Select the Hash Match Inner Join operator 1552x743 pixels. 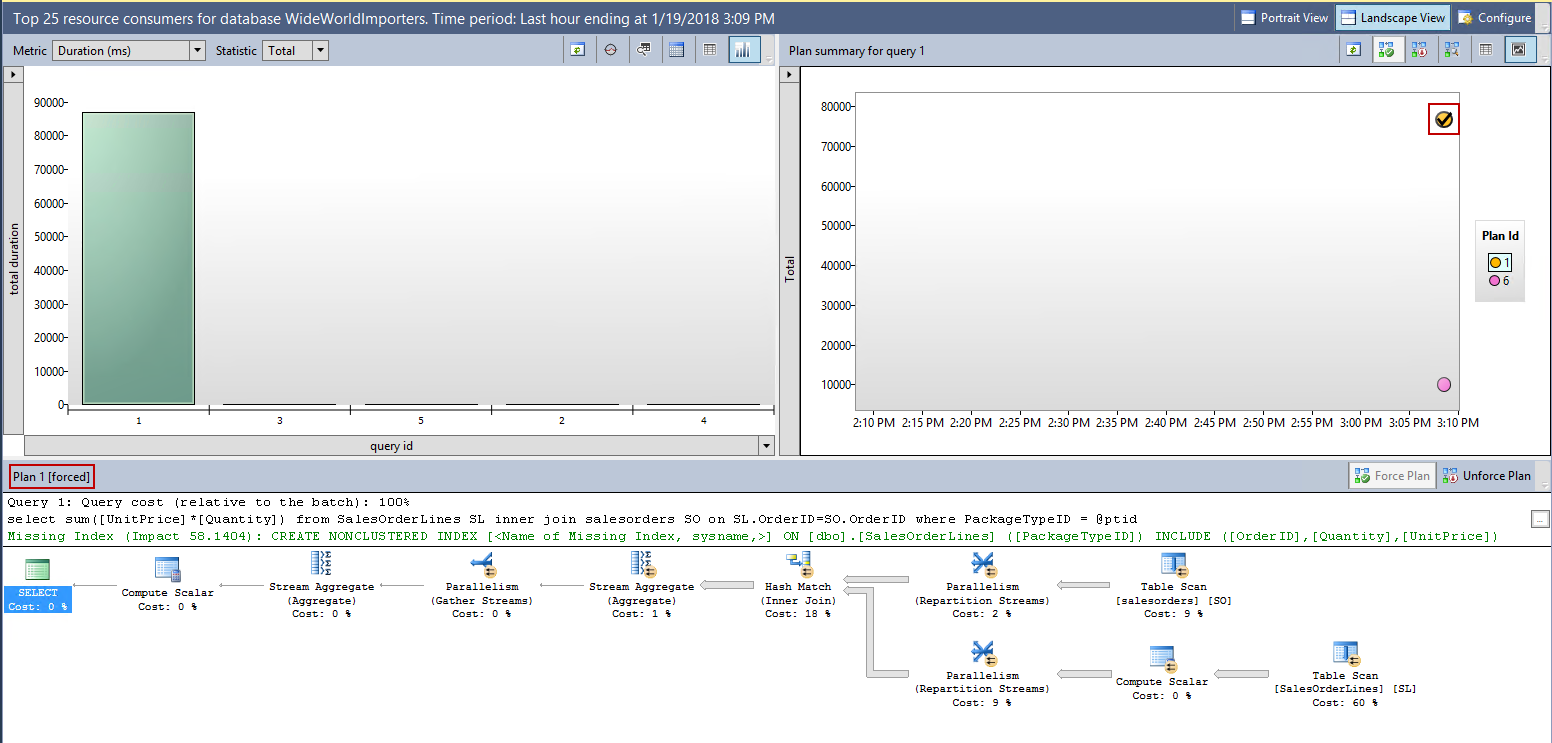point(798,567)
